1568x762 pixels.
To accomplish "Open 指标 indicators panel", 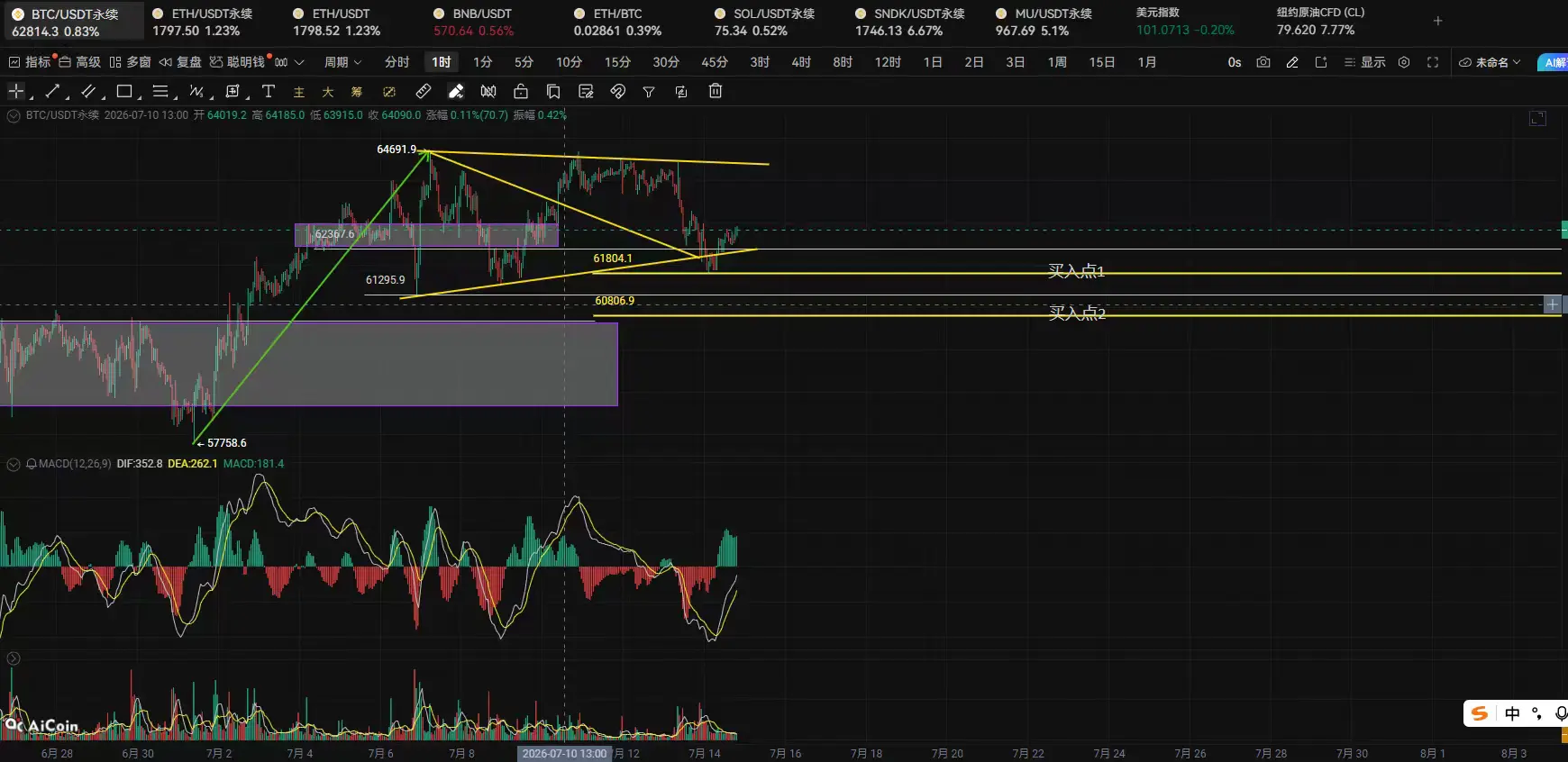I will point(30,62).
